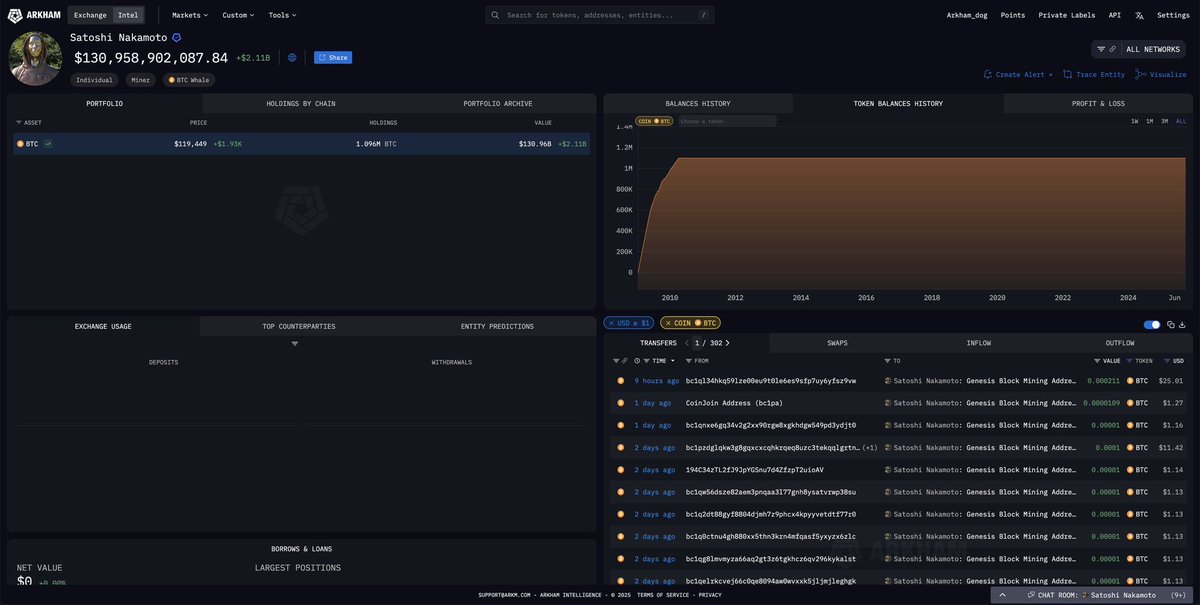
Task: Click the clock icon in TIME column header
Action: coord(637,360)
